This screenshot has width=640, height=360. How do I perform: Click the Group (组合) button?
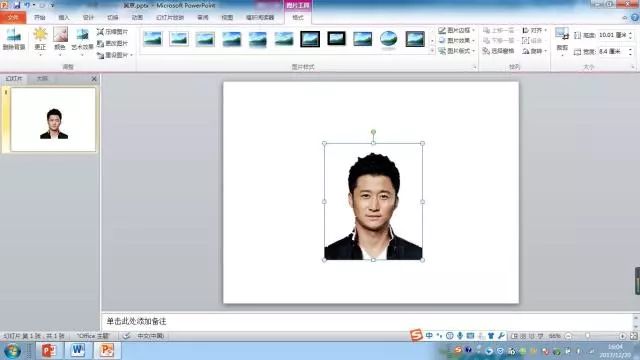pos(532,40)
